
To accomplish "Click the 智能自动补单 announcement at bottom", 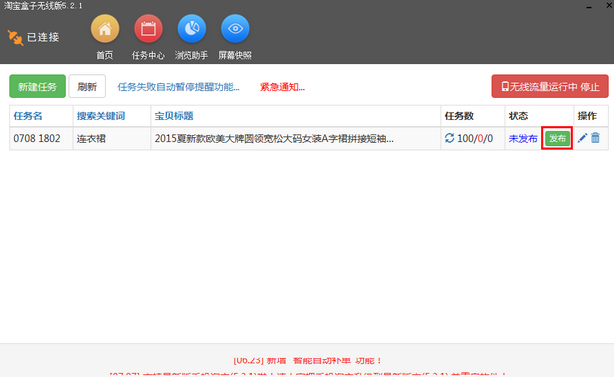I will (307, 361).
